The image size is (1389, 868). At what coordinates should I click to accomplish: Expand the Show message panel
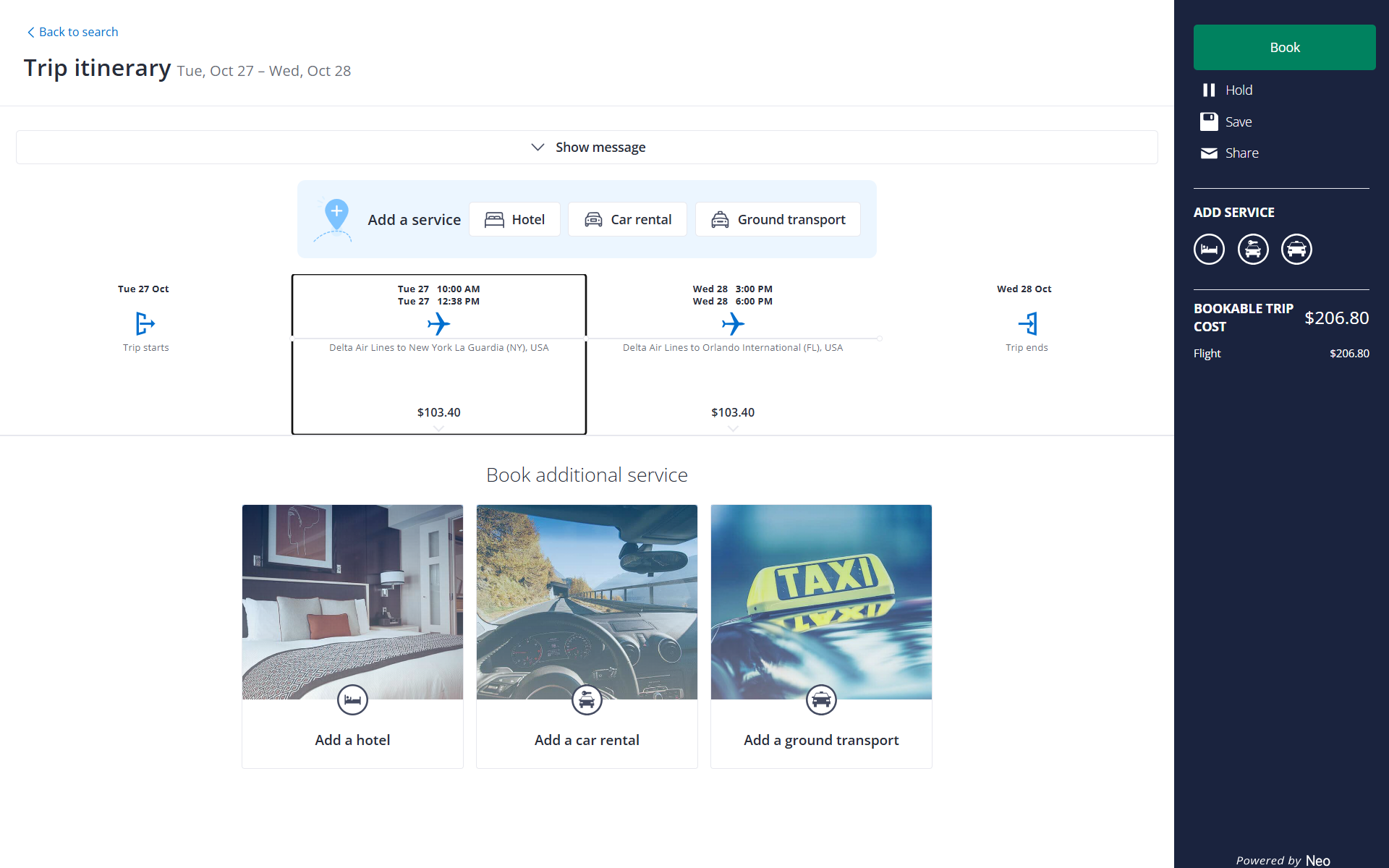click(x=587, y=148)
